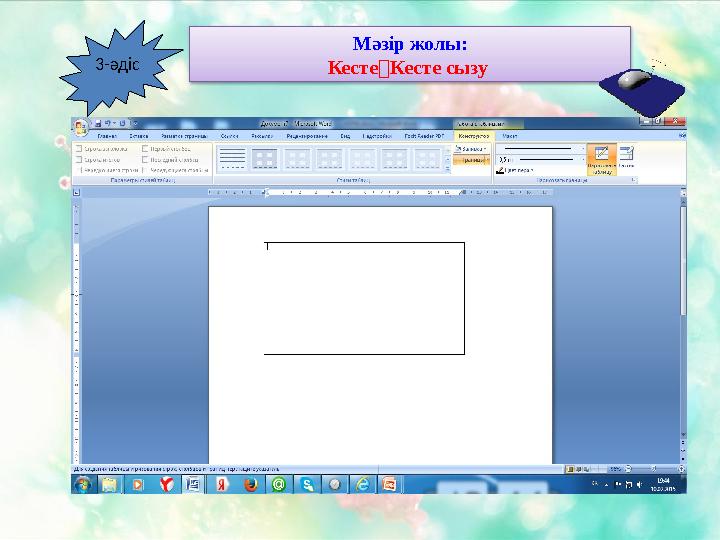Select the second table style thumbnail
Image resolution: width=720 pixels, height=540 pixels.
coord(264,159)
